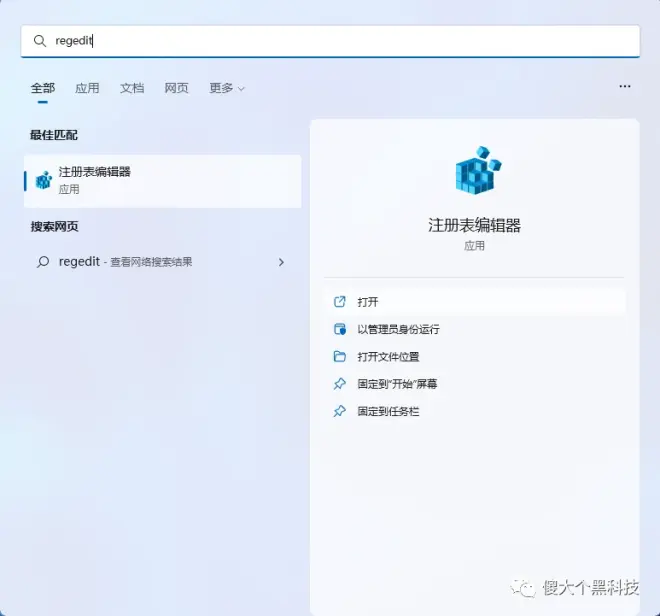Click the open-external icon next to 打开

point(340,301)
